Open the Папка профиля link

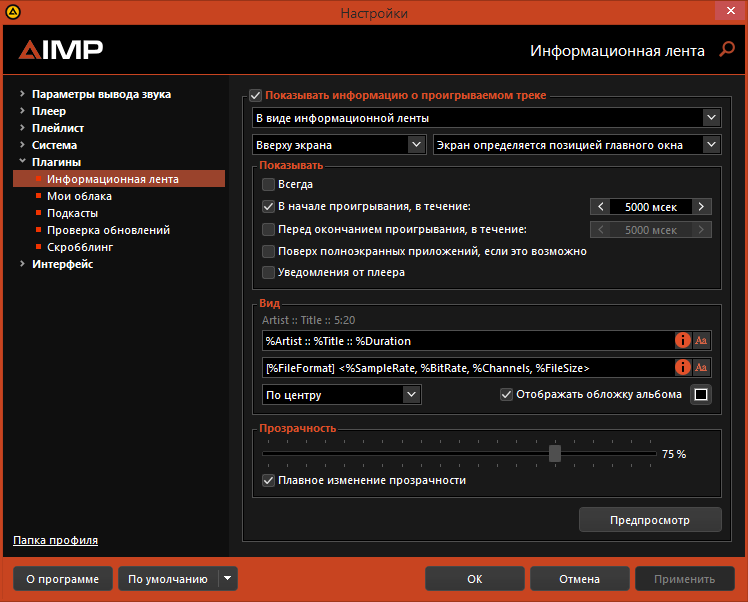tap(55, 540)
